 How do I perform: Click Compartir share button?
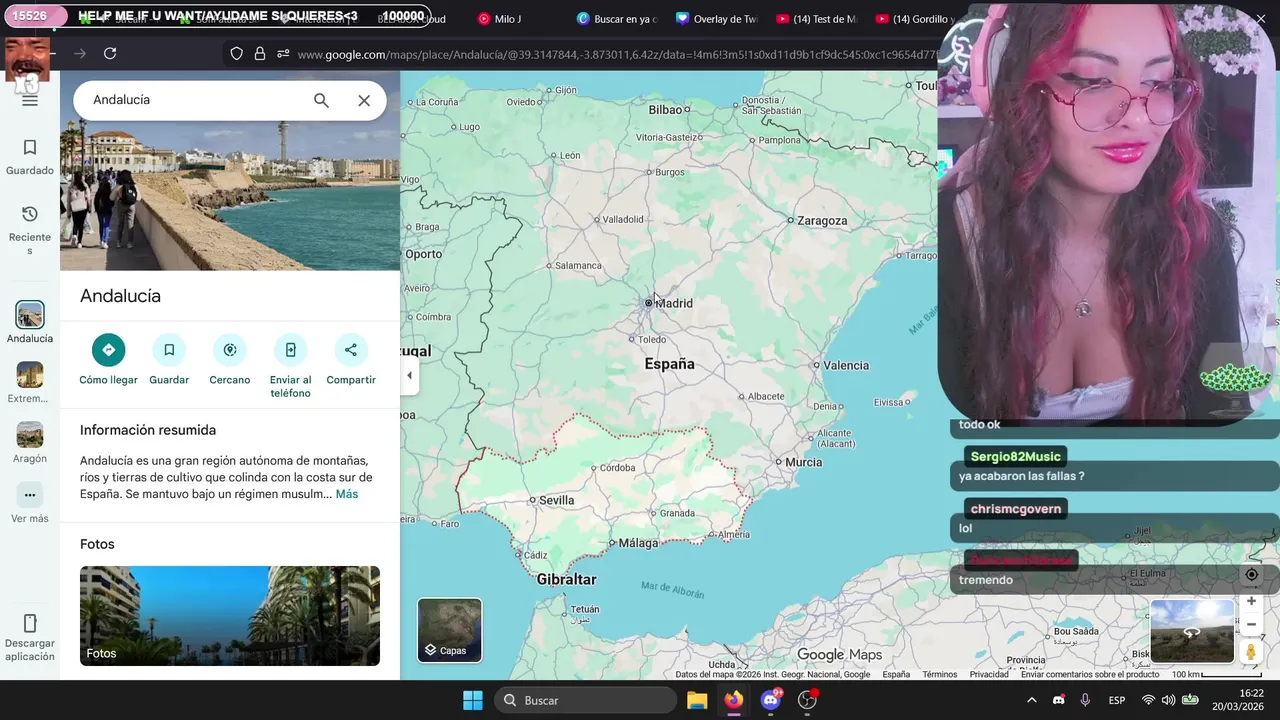click(351, 360)
